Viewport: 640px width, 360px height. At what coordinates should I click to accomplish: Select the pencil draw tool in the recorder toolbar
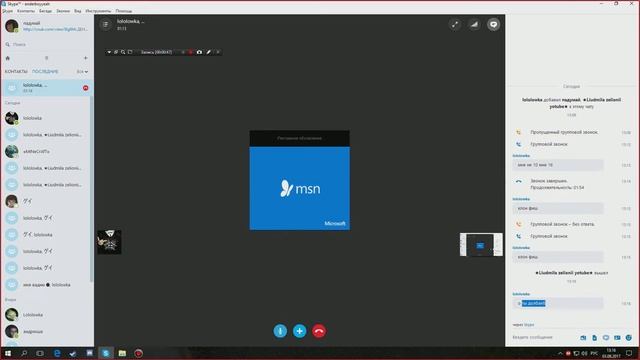pos(209,52)
